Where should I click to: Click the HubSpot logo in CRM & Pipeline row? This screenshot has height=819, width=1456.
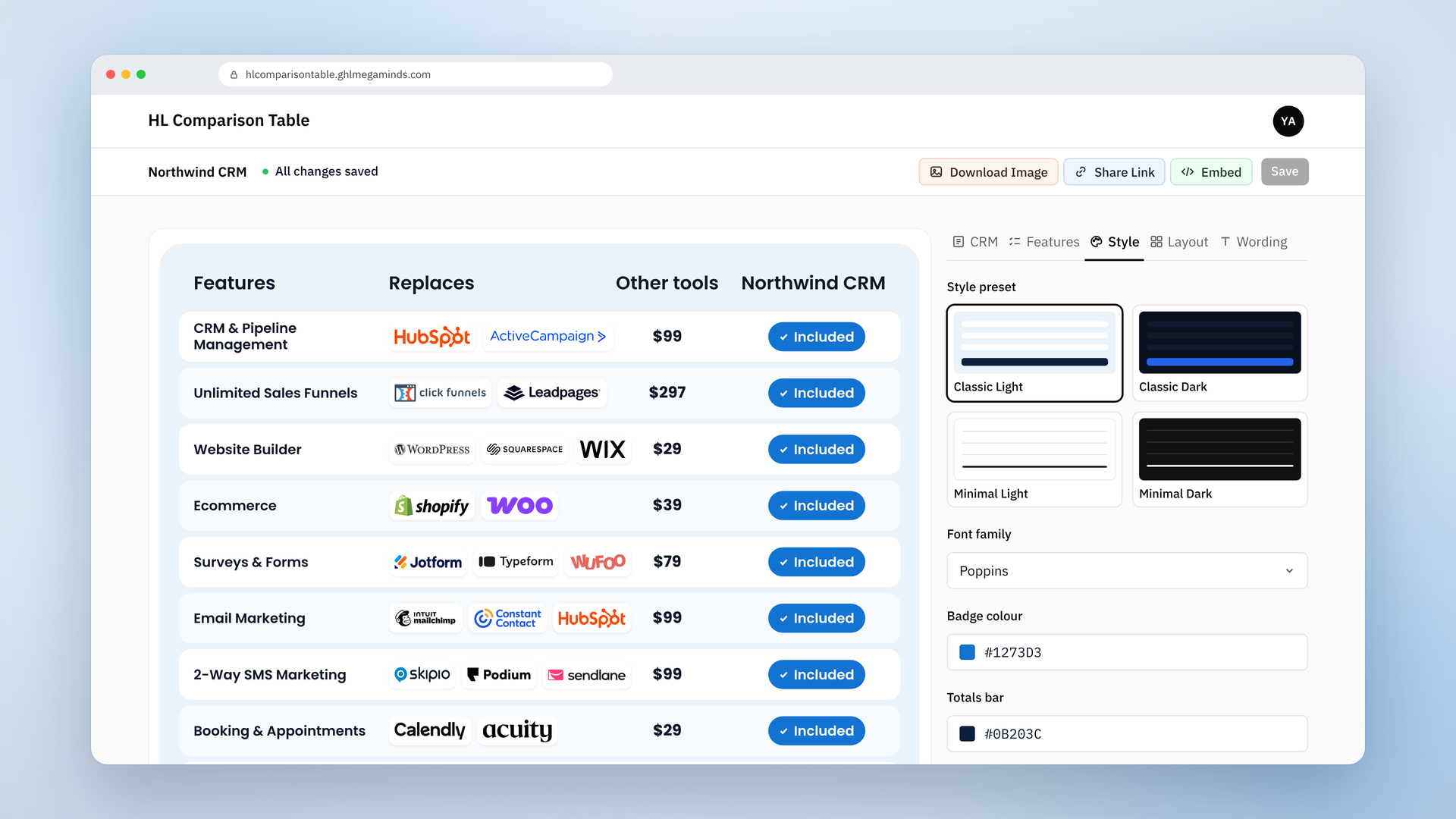431,337
